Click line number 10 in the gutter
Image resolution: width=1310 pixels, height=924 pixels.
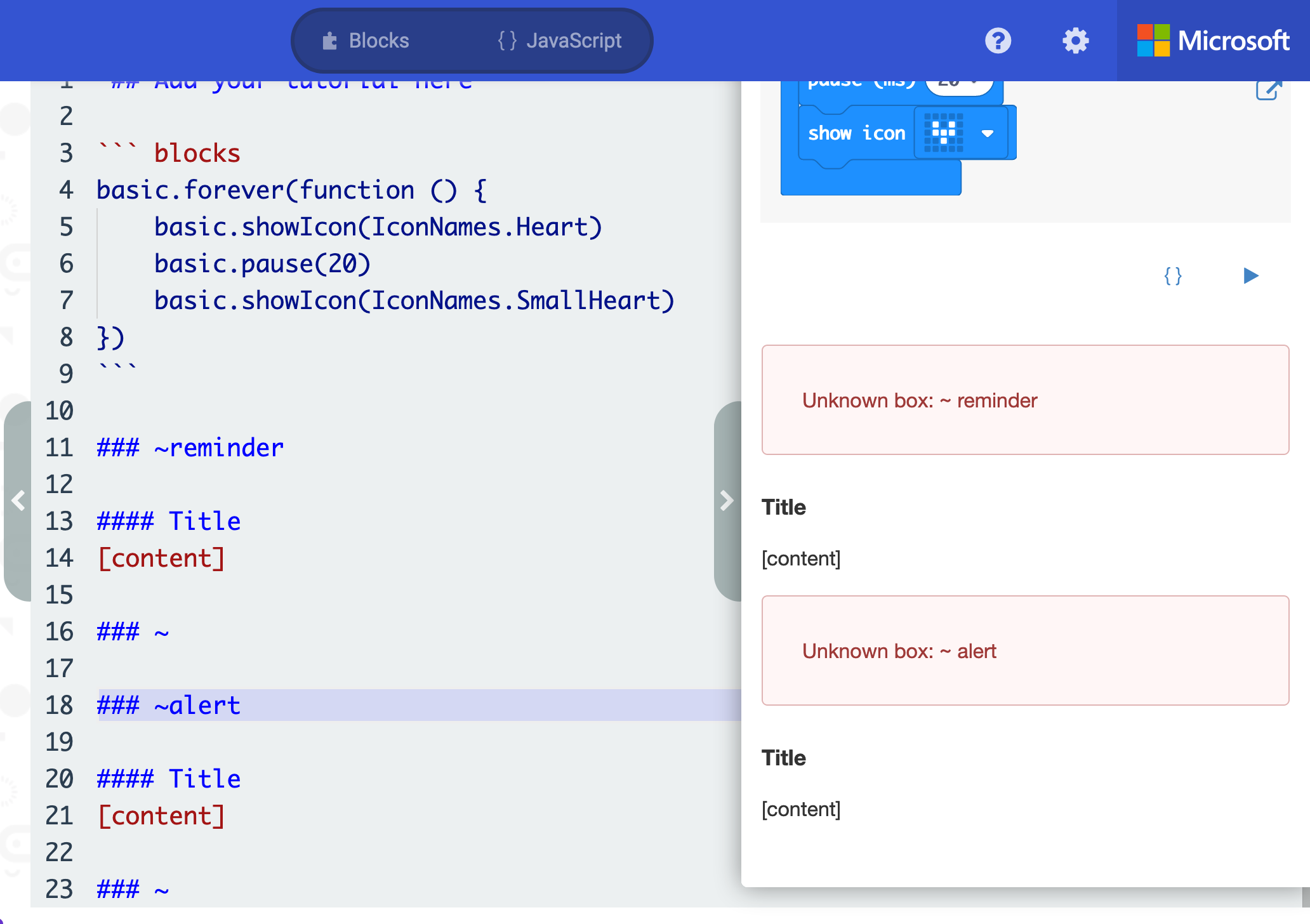point(59,411)
